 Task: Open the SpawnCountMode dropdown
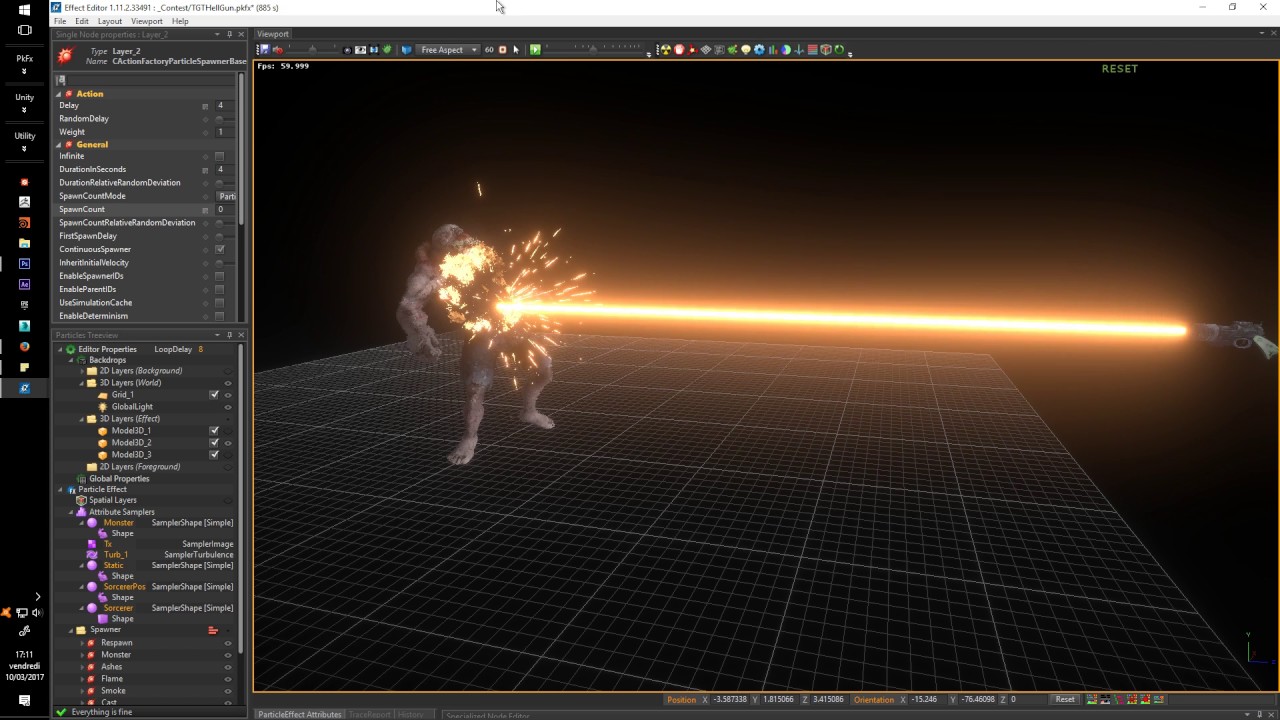click(227, 196)
